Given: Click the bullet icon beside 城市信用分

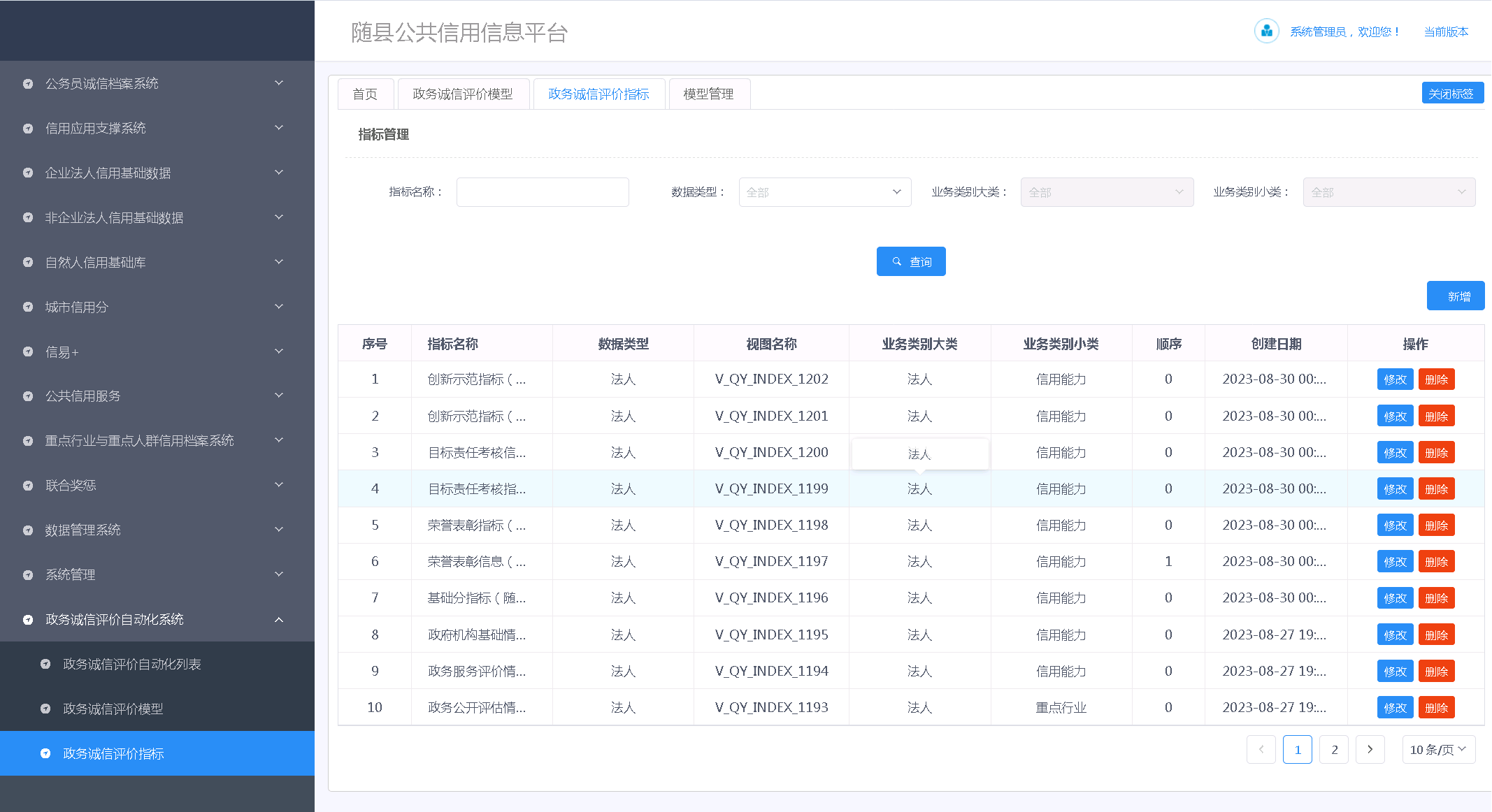Looking at the screenshot, I should pyautogui.click(x=28, y=307).
